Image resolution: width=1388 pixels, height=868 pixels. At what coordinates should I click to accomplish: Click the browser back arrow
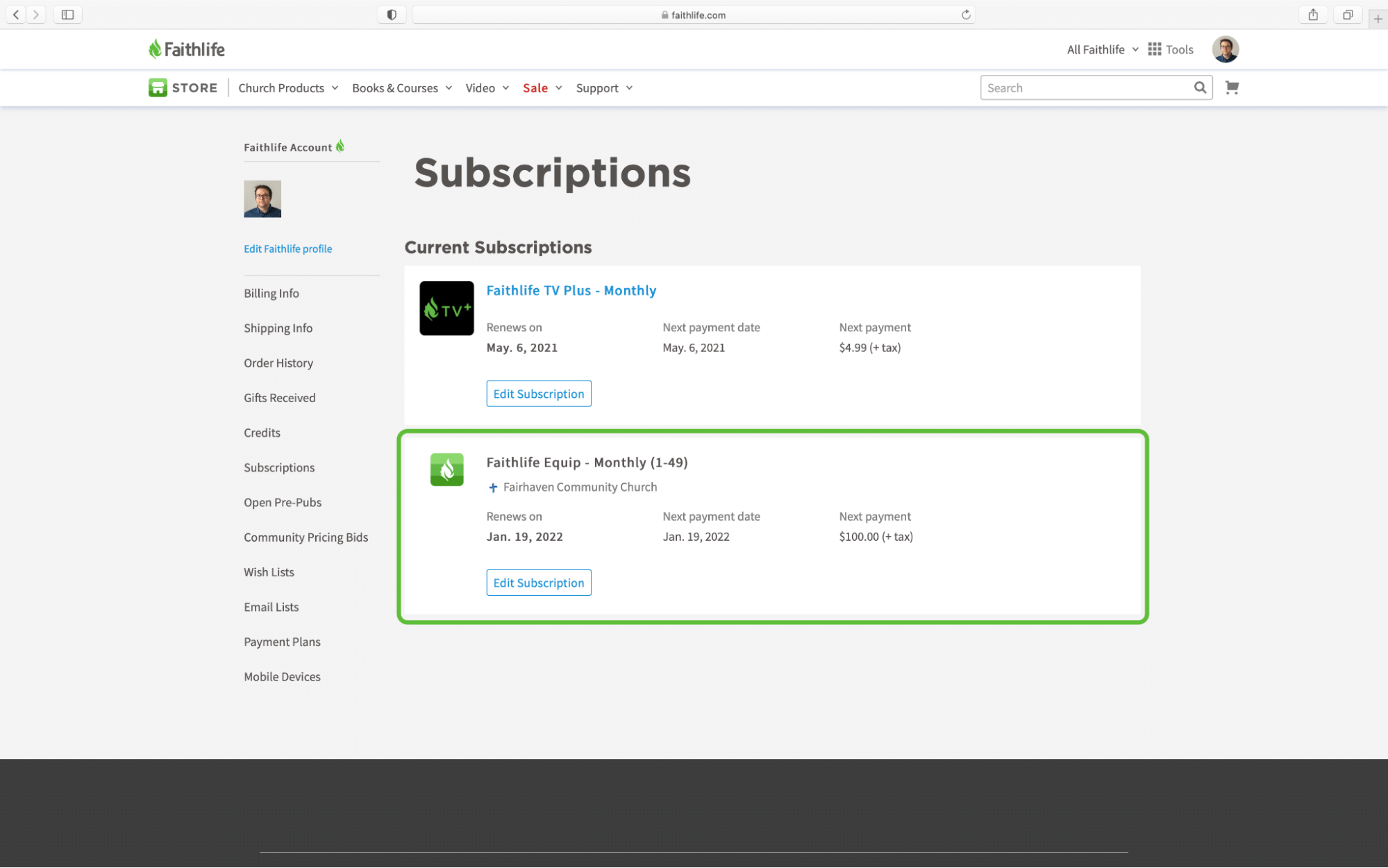pyautogui.click(x=16, y=15)
